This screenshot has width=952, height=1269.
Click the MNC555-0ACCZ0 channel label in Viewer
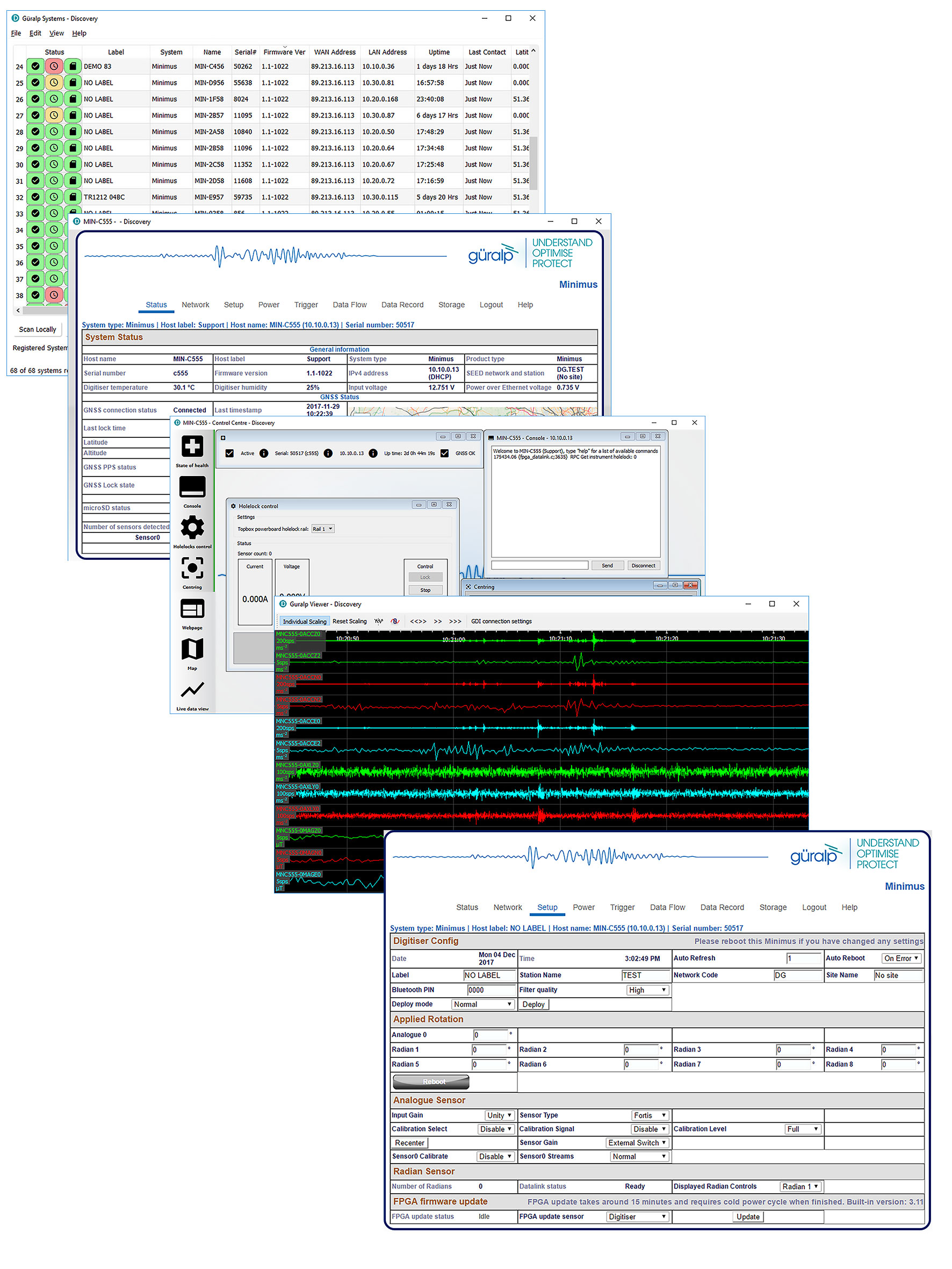click(x=298, y=634)
